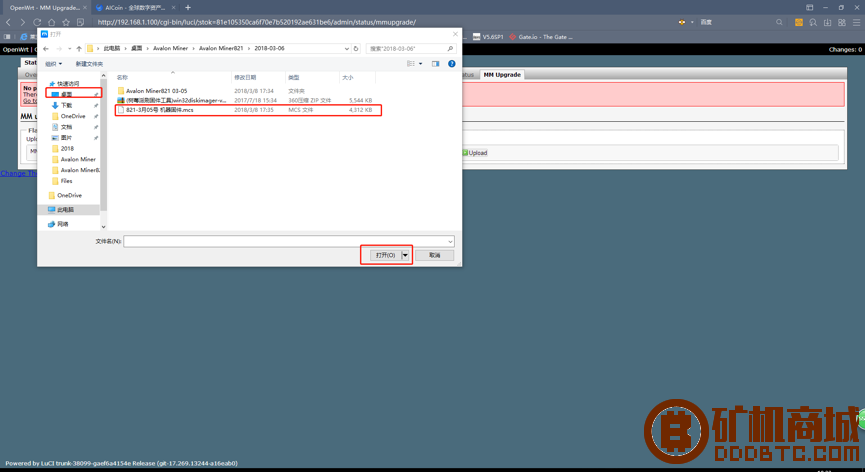865x472 pixels.
Task: Select the OpenWrt - MM Upgrade browser tab
Action: pyautogui.click(x=44, y=8)
